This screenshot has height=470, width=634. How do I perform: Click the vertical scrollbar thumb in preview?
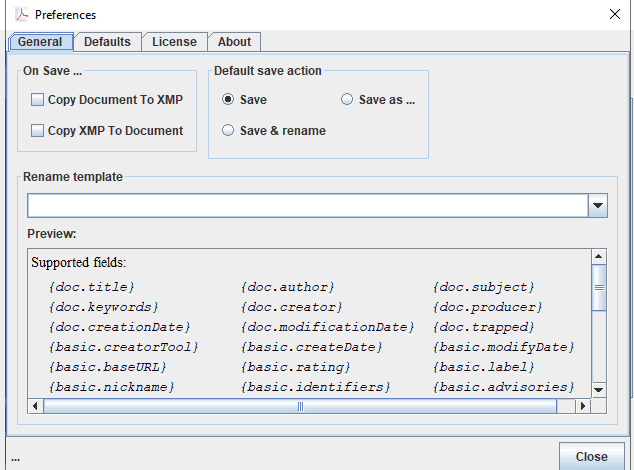pyautogui.click(x=598, y=287)
